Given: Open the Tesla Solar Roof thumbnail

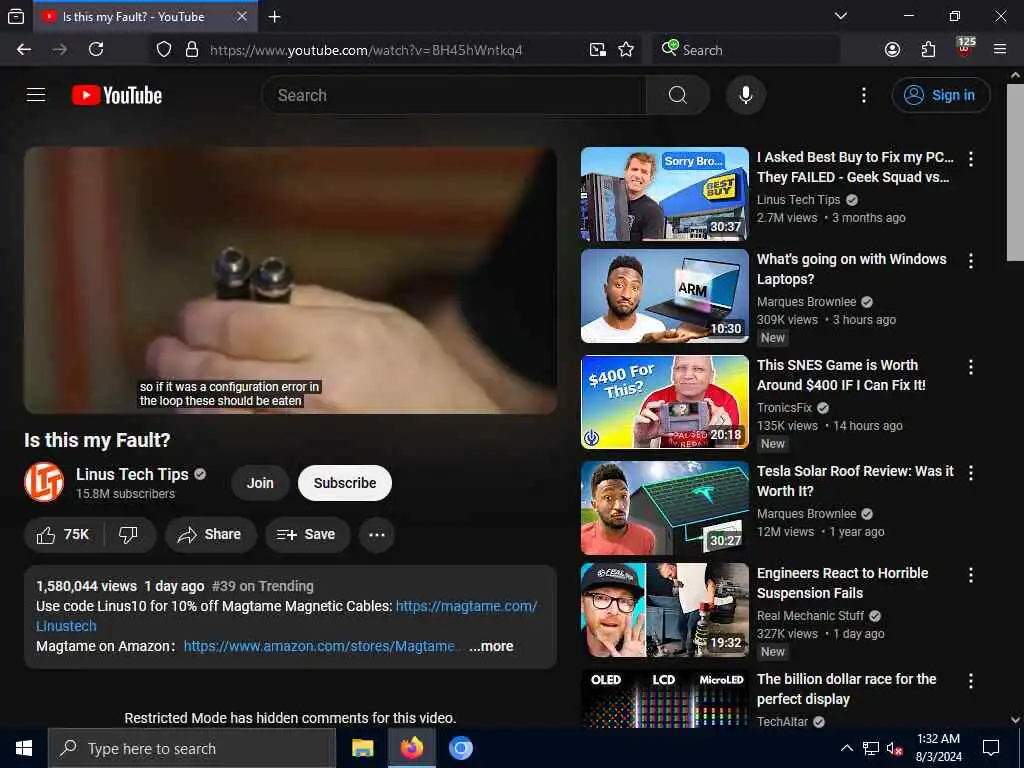Looking at the screenshot, I should (x=665, y=507).
